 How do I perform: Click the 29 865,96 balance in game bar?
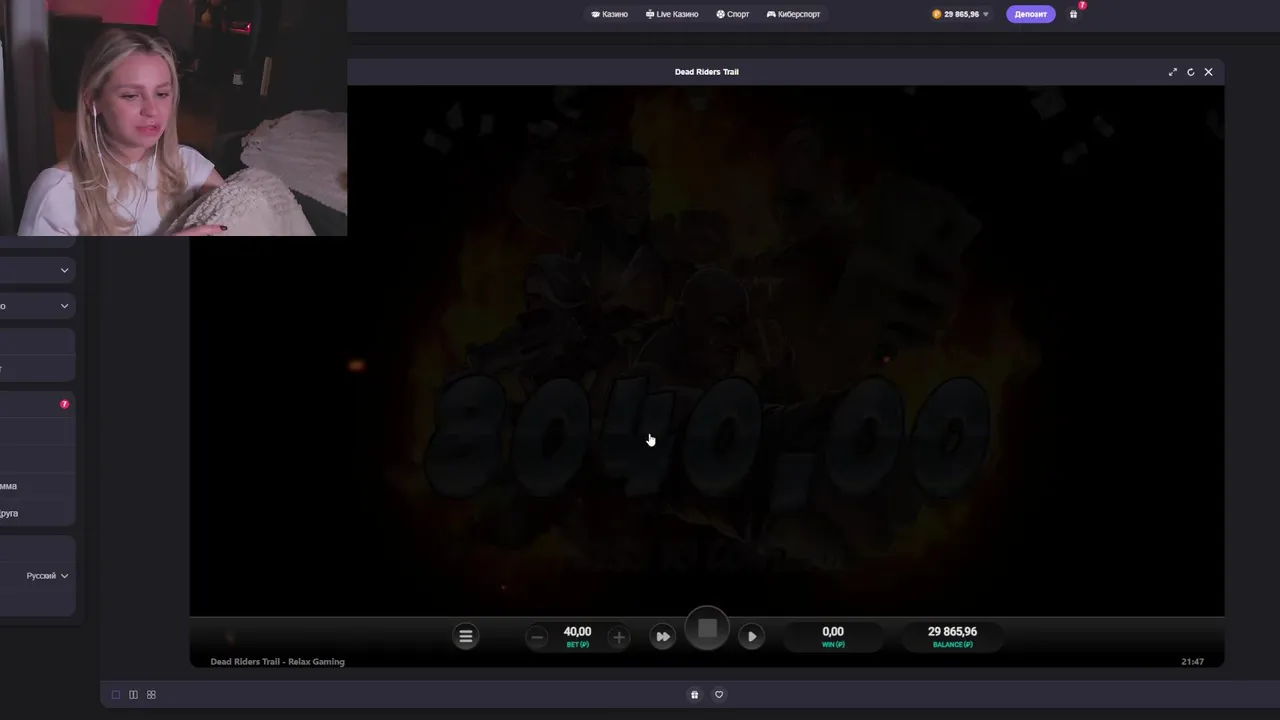point(952,632)
